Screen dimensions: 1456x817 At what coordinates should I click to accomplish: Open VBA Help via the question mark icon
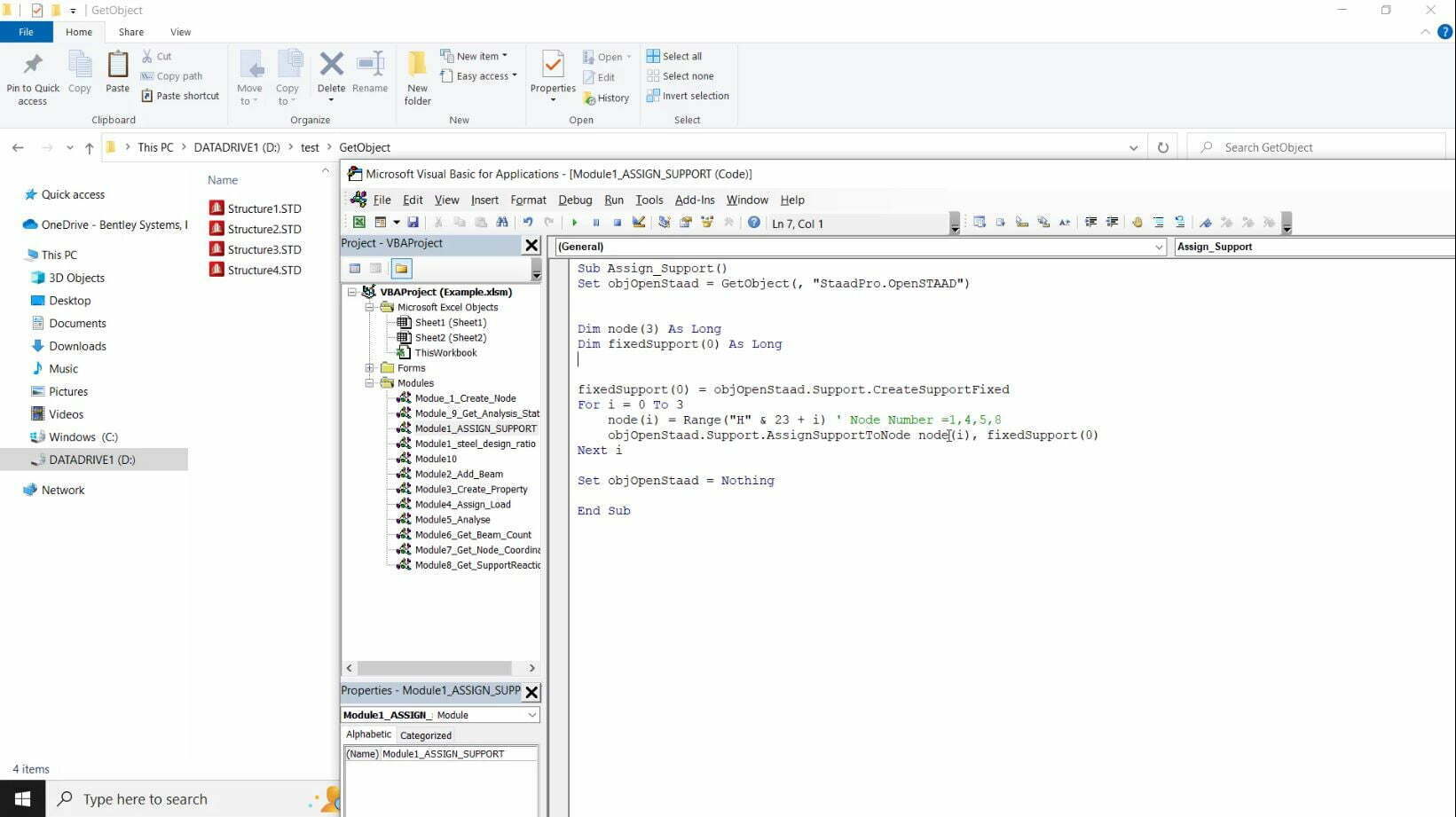tap(753, 223)
